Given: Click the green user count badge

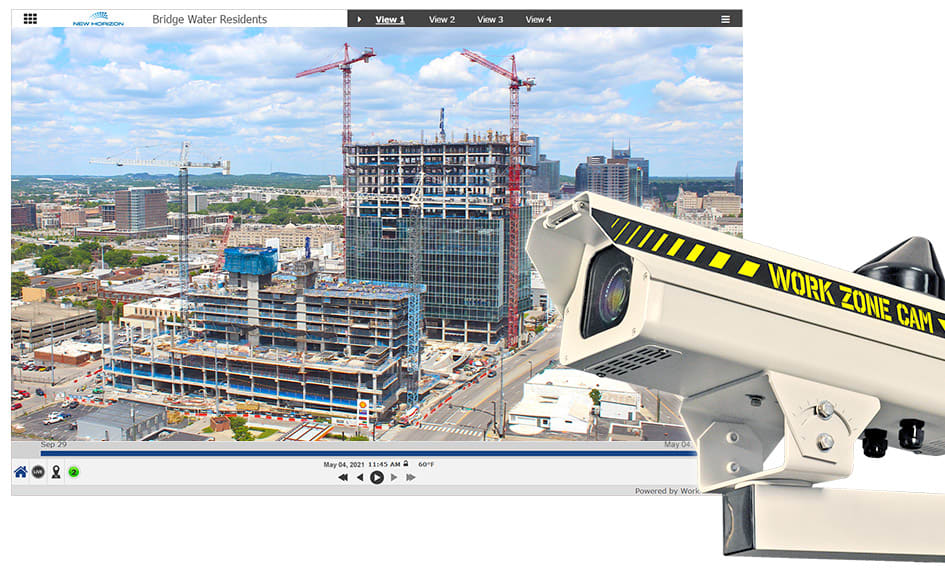Looking at the screenshot, I should [x=71, y=470].
